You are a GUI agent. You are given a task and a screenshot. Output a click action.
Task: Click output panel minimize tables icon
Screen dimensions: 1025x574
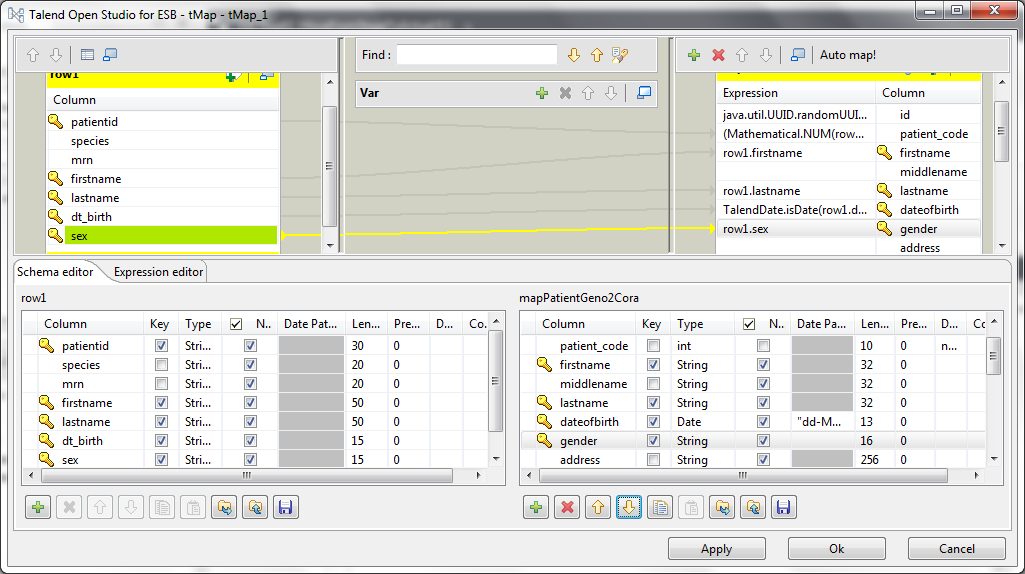(798, 55)
